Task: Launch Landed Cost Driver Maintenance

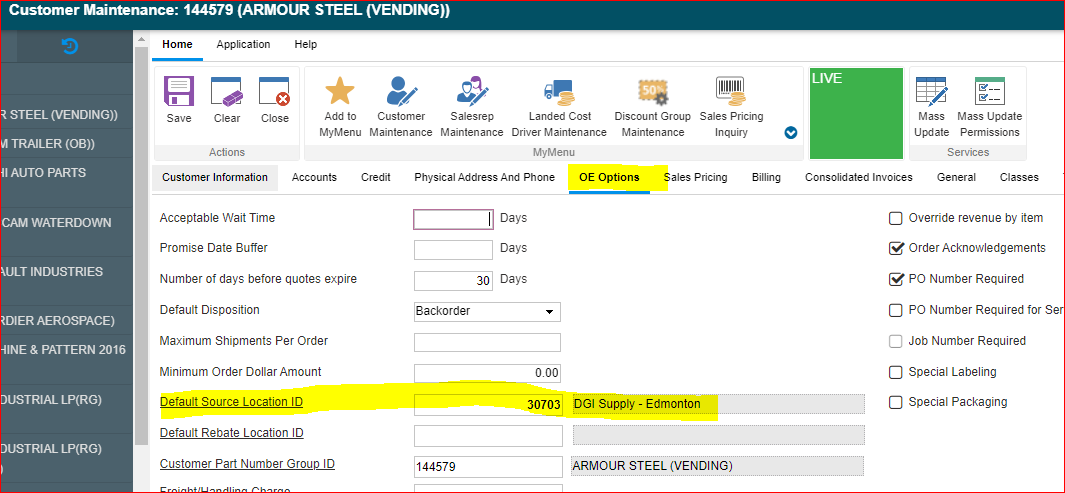Action: [559, 93]
